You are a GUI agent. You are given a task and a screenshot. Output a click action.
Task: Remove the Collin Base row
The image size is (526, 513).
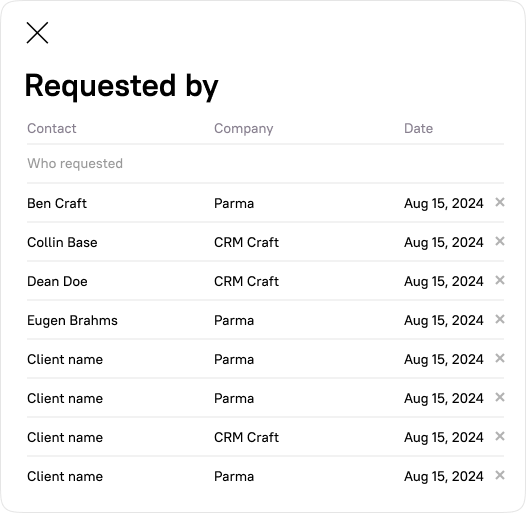click(500, 241)
